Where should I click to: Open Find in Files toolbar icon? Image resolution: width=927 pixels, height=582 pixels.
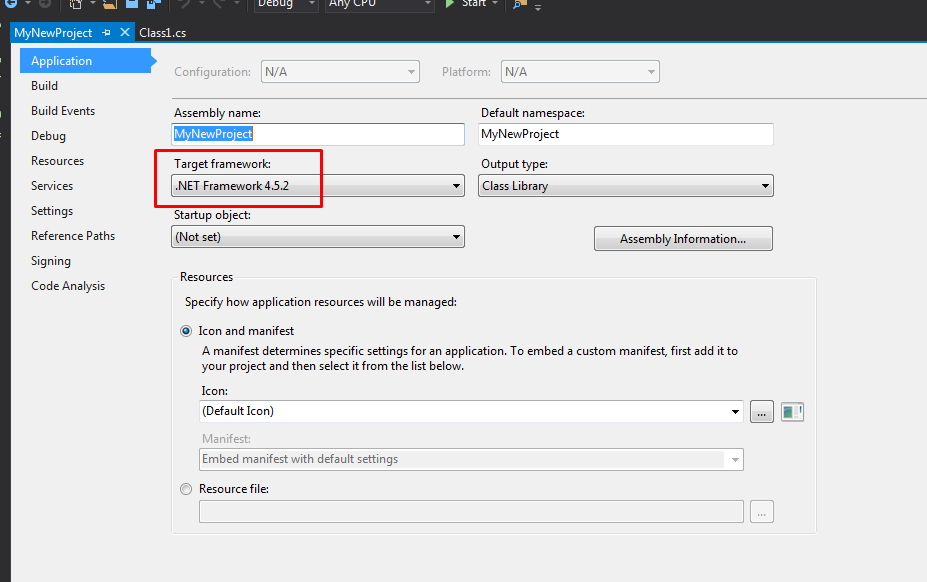coord(519,4)
